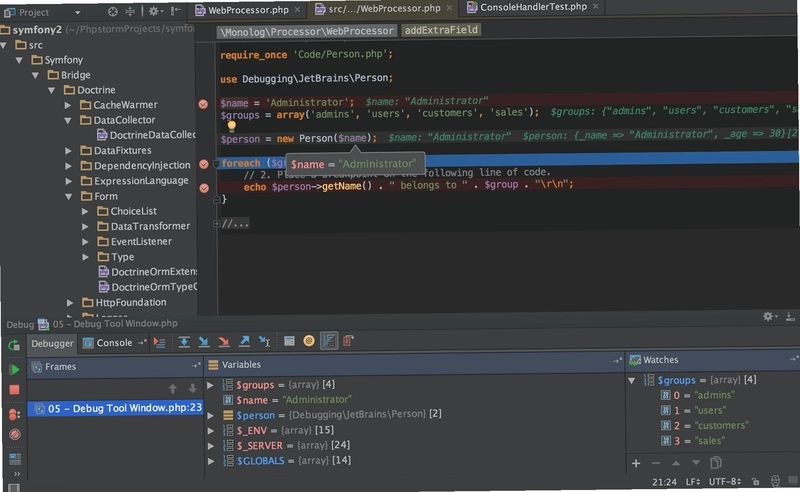Hide the Debug tool window

[790, 316]
